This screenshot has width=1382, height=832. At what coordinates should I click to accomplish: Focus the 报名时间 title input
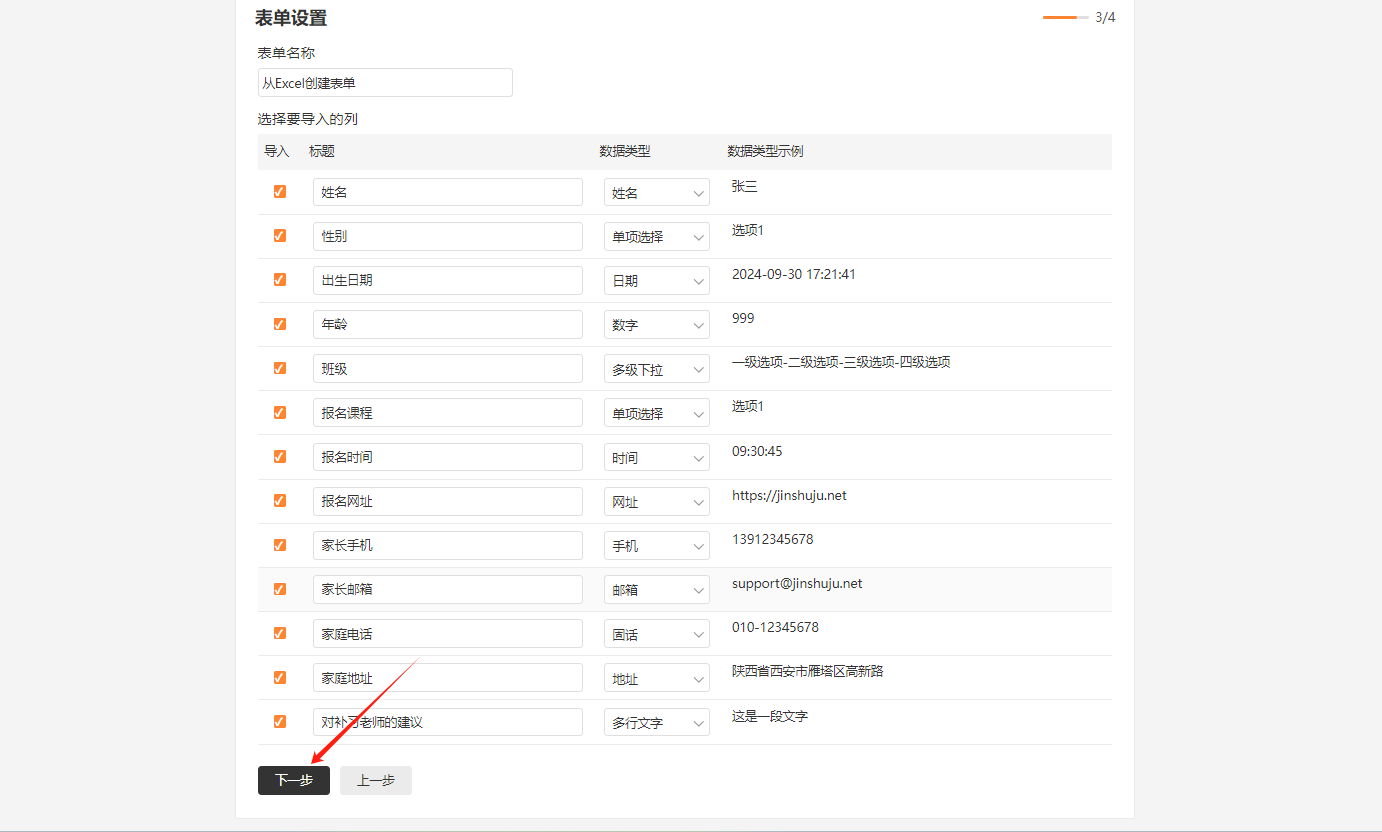click(448, 457)
